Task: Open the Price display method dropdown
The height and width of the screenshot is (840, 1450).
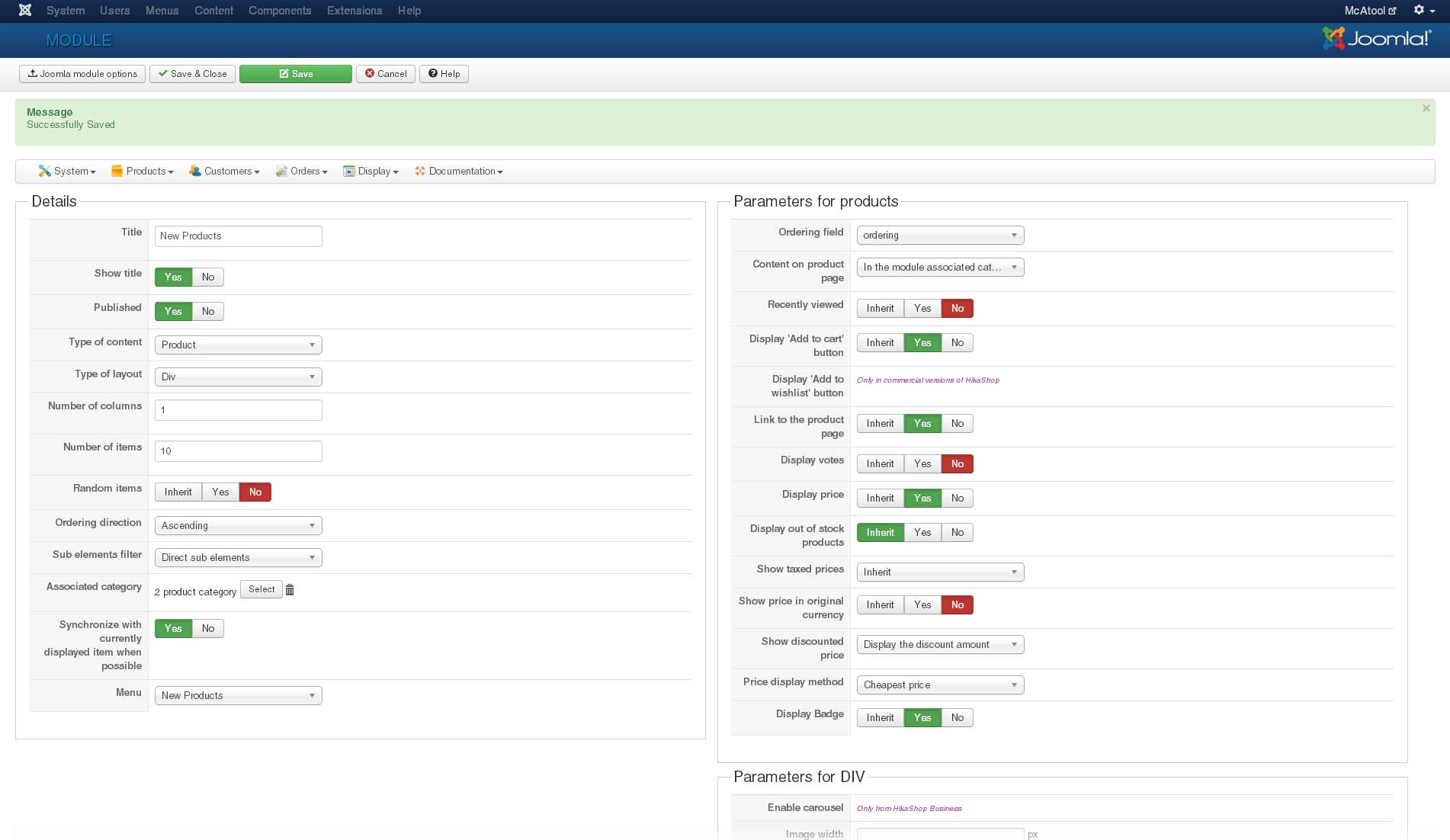Action: point(941,685)
